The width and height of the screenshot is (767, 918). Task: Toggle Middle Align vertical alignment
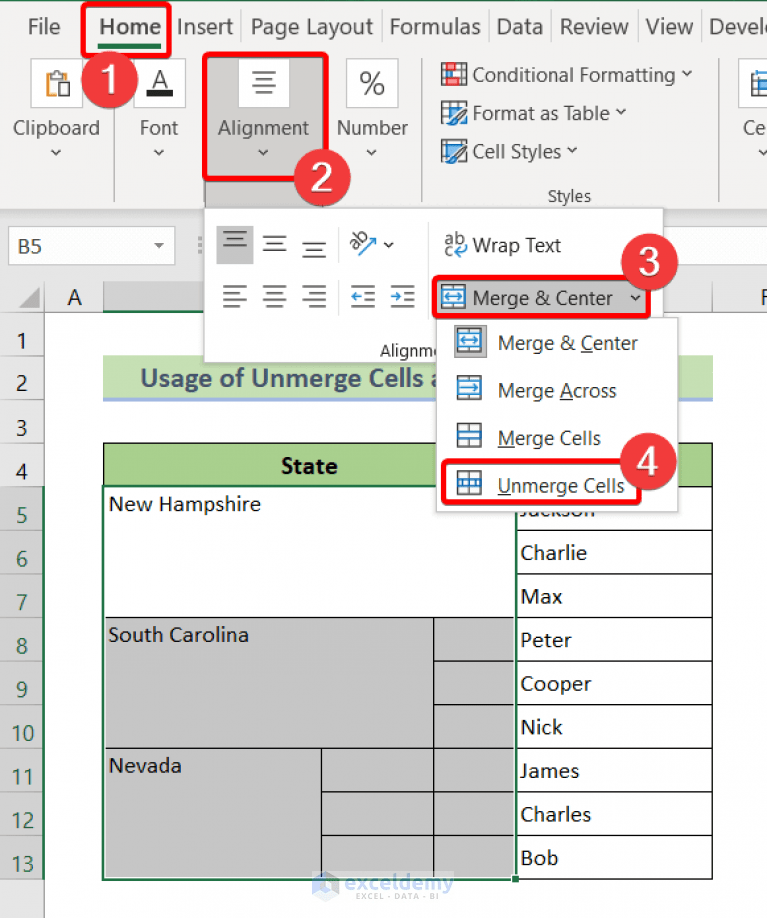[274, 244]
